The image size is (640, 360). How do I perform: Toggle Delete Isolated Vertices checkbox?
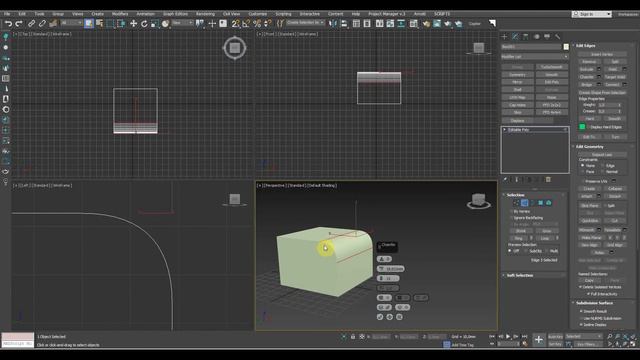coord(580,287)
